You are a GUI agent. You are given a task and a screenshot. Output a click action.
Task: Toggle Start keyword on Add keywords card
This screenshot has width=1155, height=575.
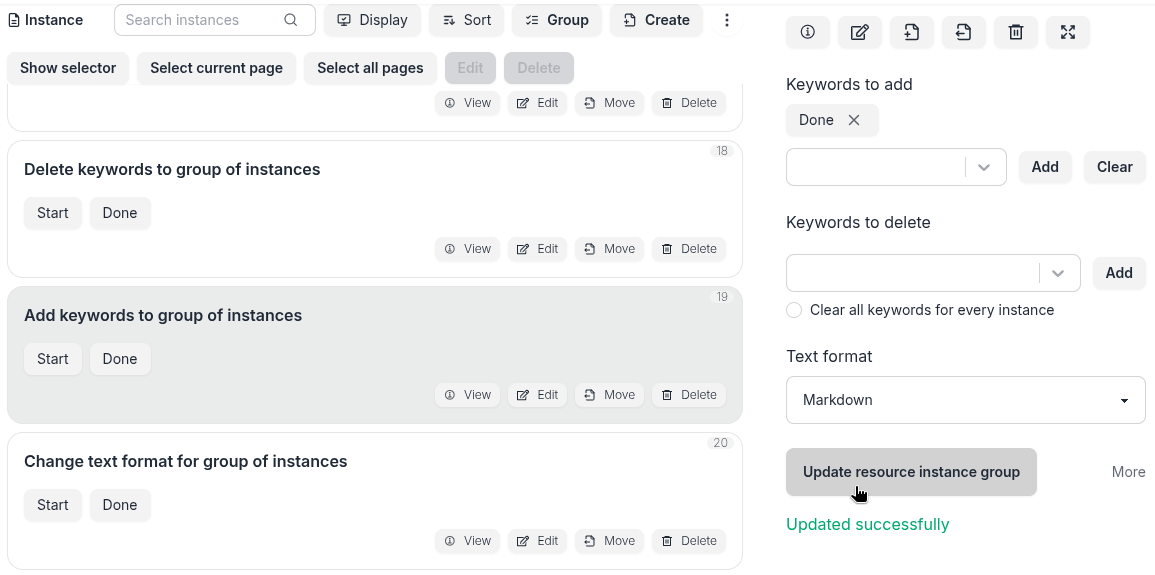click(53, 359)
